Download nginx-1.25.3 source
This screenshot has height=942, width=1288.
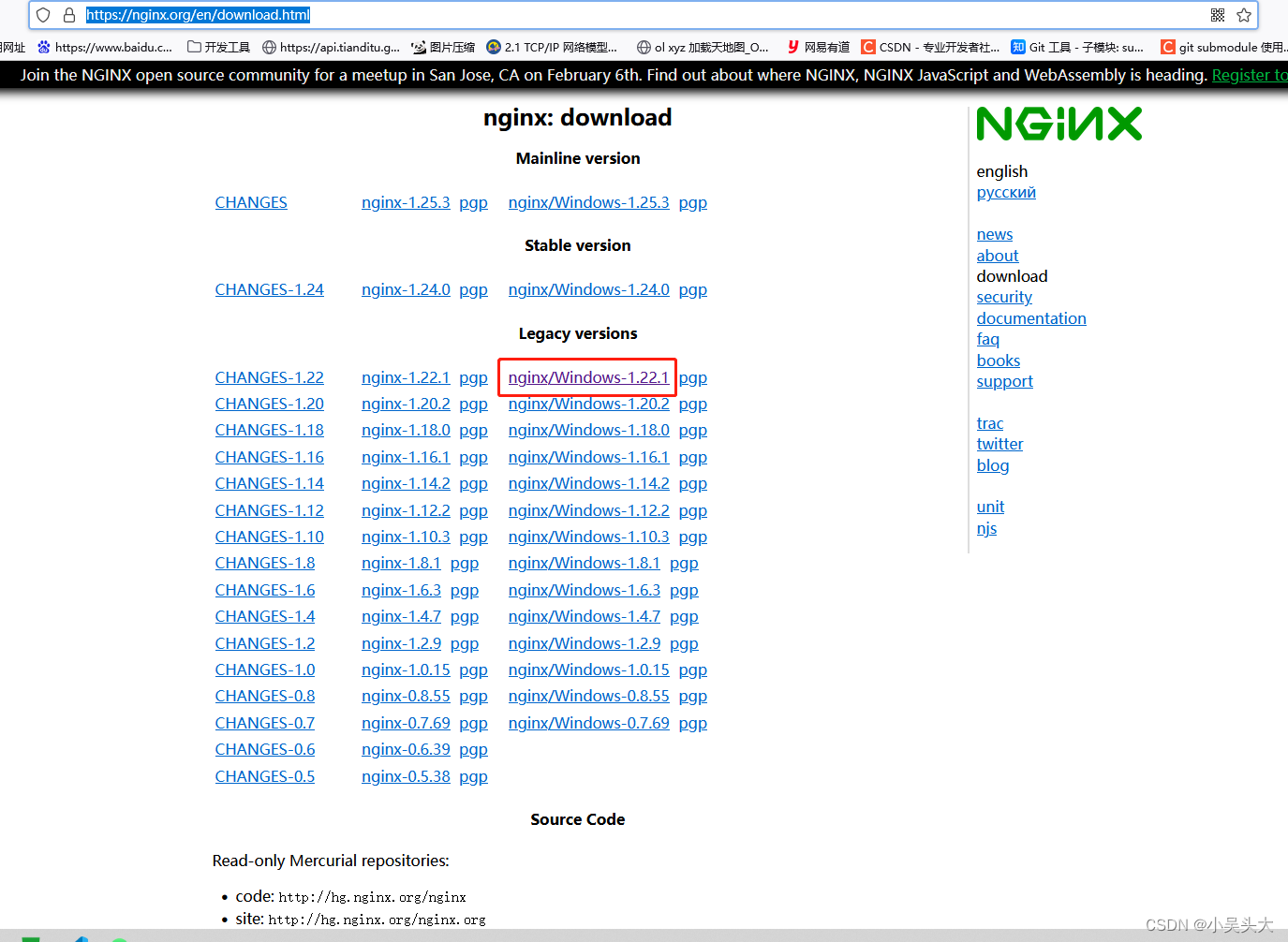click(406, 202)
